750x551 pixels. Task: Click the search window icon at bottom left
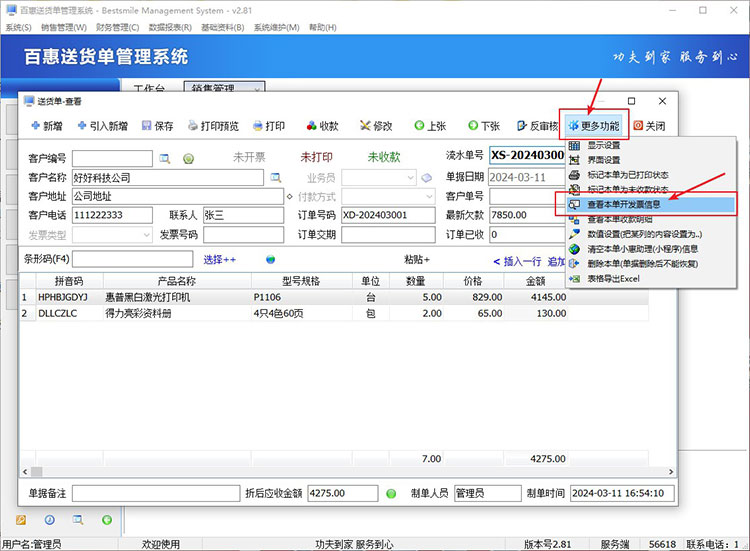point(78,520)
